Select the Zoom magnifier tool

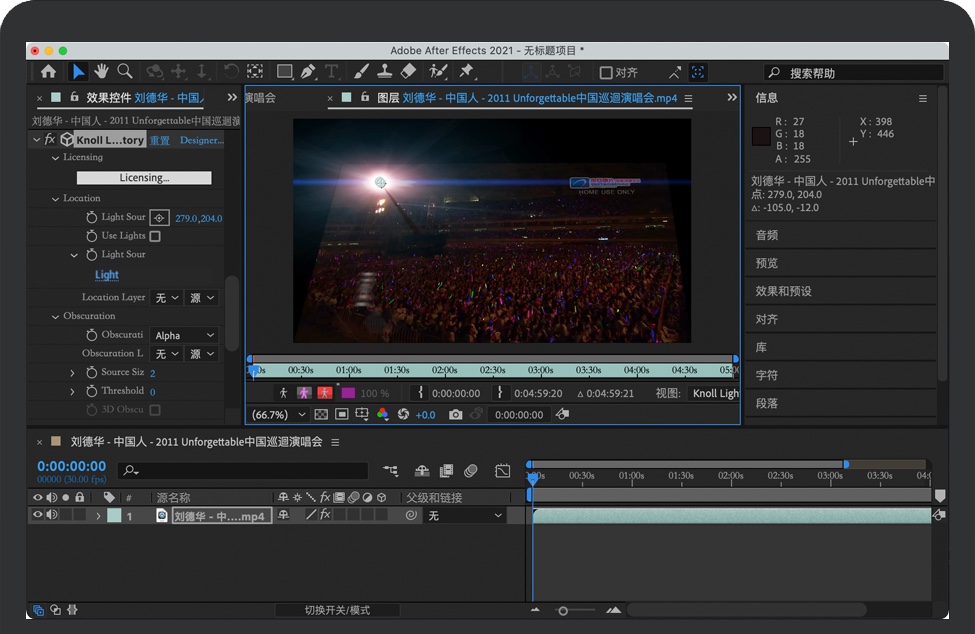coord(125,71)
